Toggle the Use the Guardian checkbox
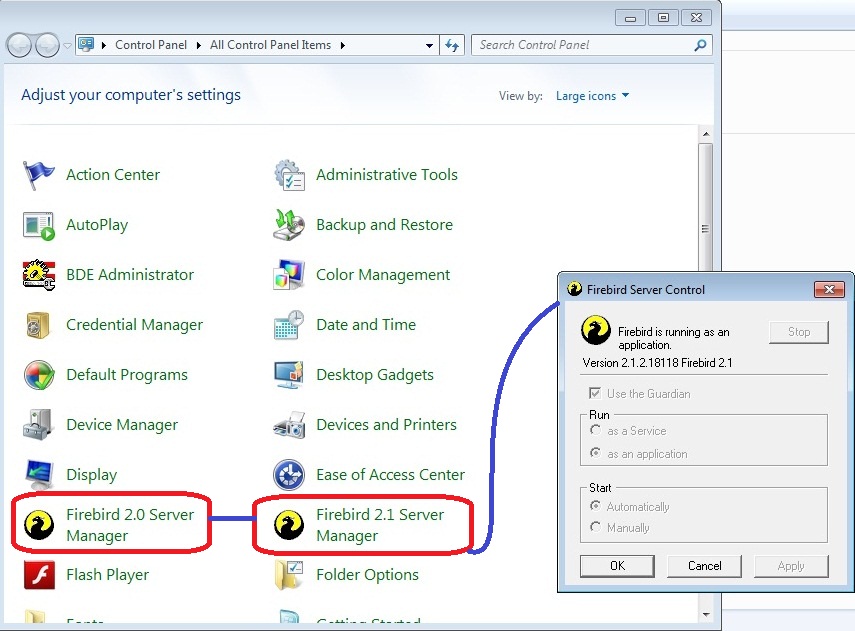This screenshot has height=631, width=855. point(595,393)
